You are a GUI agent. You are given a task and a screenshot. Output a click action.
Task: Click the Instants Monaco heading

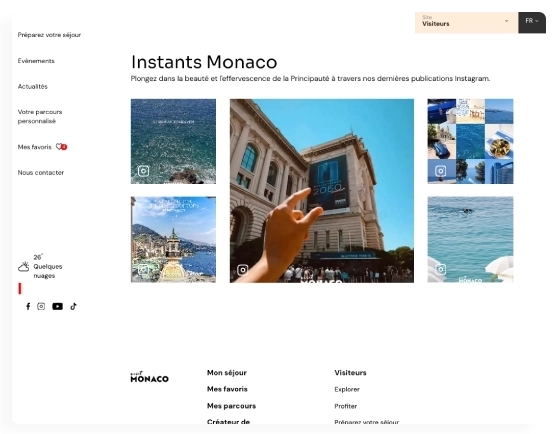(x=204, y=62)
